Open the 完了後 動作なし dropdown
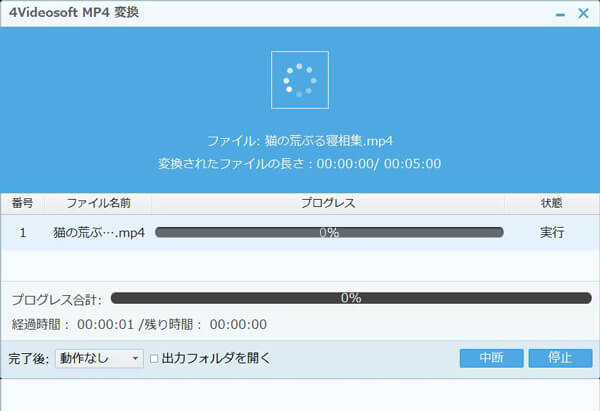Viewport: 600px width, 411px height. [100, 358]
